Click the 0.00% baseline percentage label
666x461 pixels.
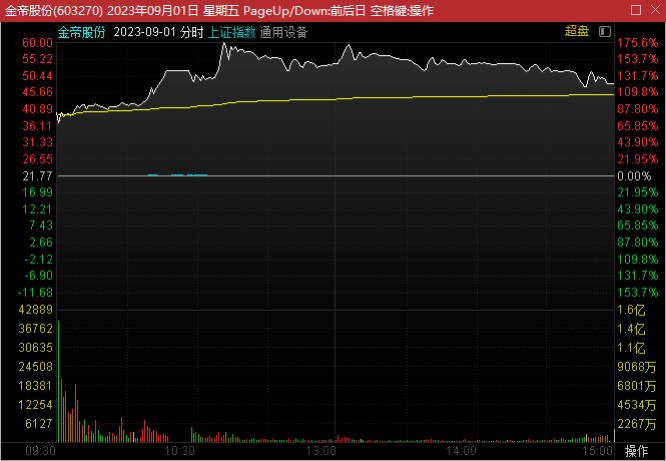tap(634, 176)
